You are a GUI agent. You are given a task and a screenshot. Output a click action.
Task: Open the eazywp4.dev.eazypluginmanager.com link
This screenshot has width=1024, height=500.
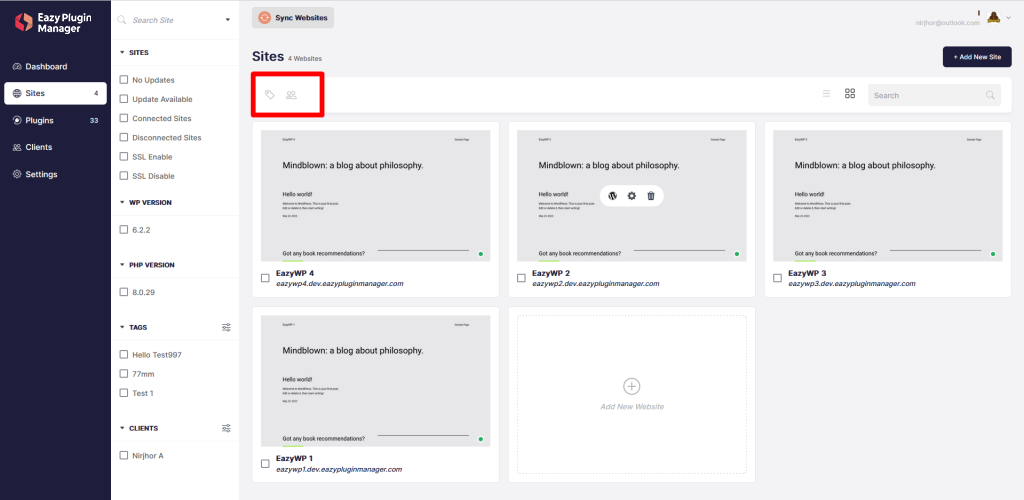[340, 284]
